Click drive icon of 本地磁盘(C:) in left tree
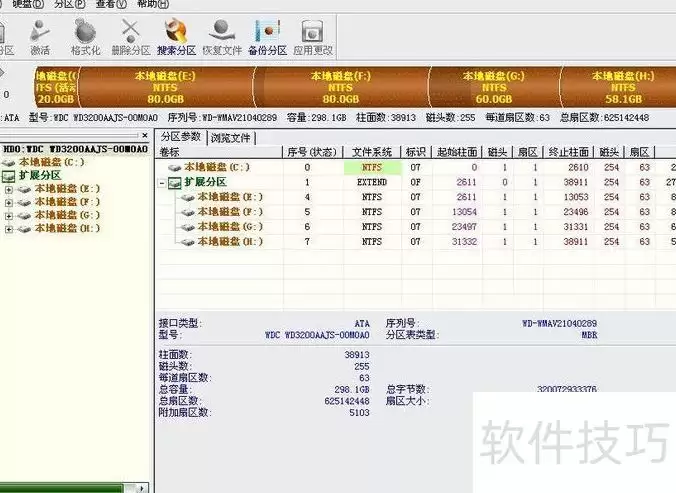The image size is (676, 493). coord(9,163)
